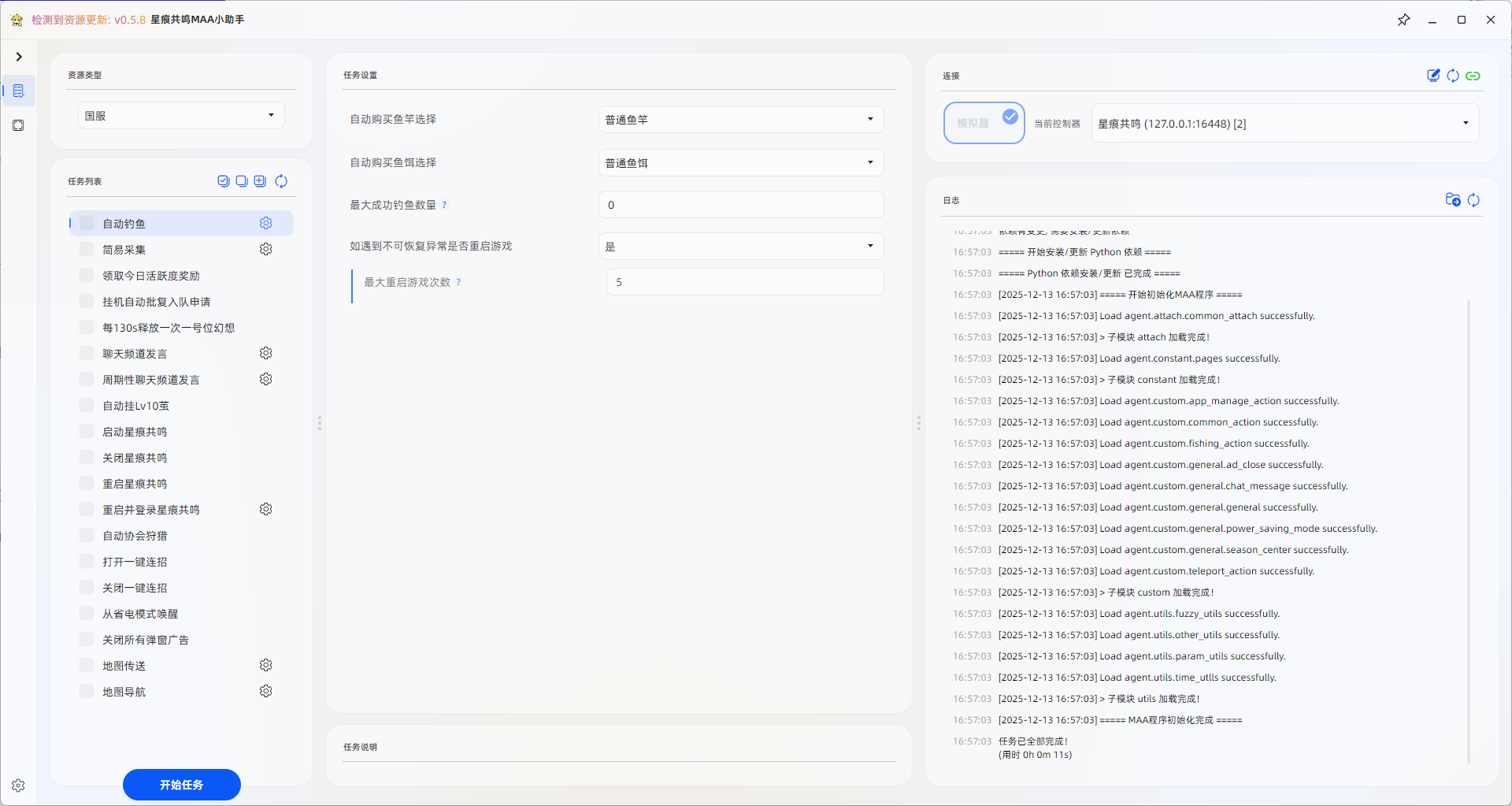Pin the window with the pushpin icon
This screenshot has width=1512, height=806.
(1403, 20)
